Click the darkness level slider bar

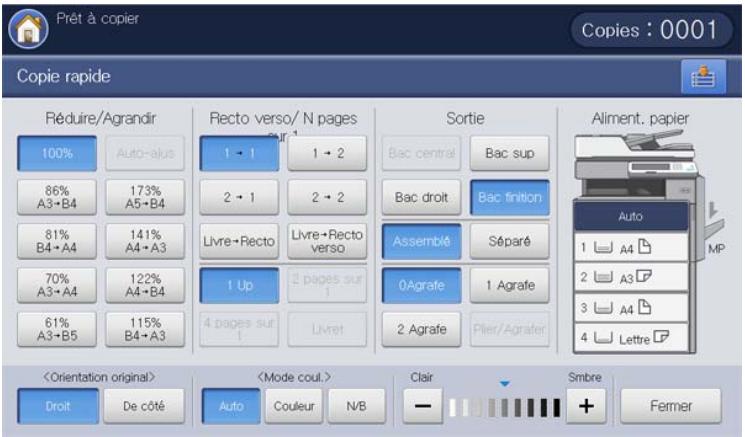(504, 406)
